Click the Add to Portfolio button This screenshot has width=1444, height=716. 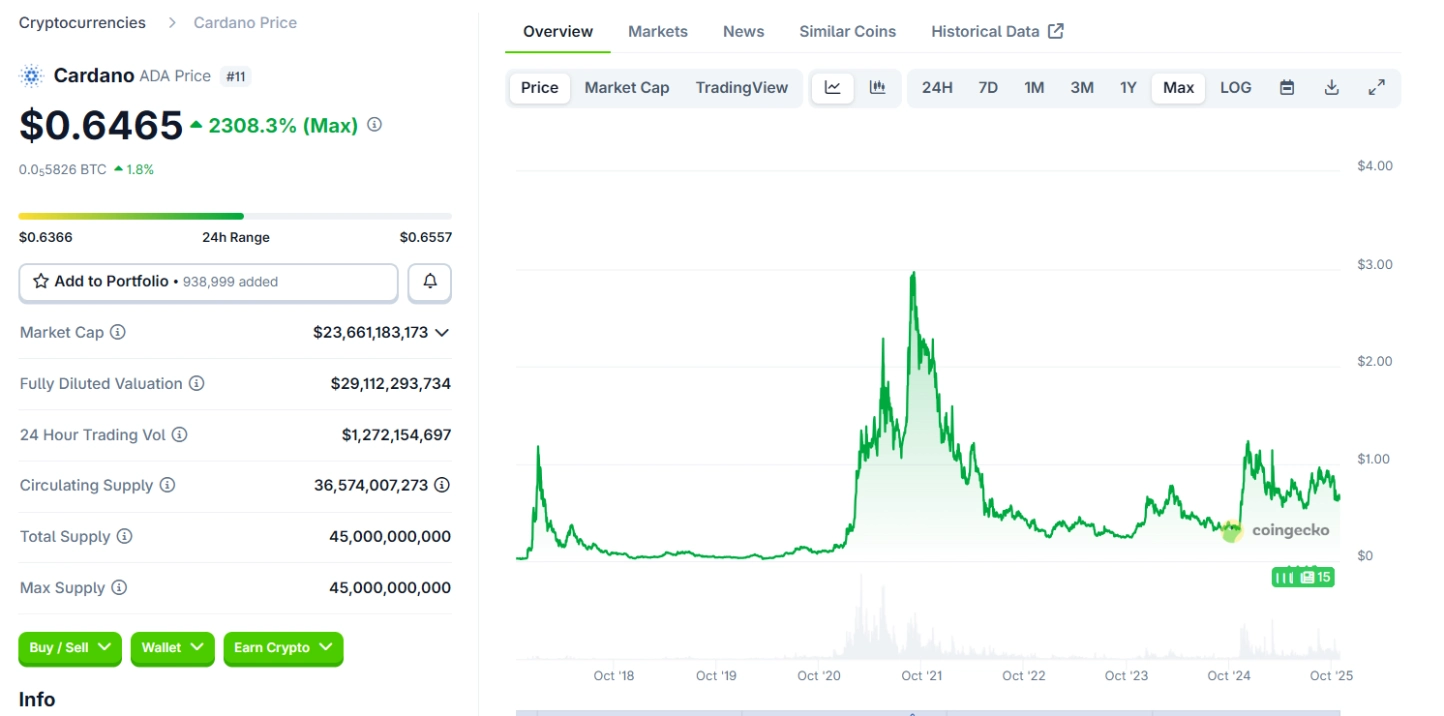[208, 282]
